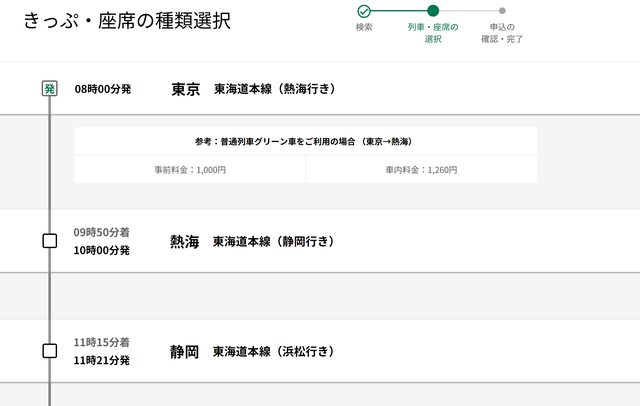The height and width of the screenshot is (406, 640).
Task: Click the 東京 station name
Action: [x=185, y=89]
